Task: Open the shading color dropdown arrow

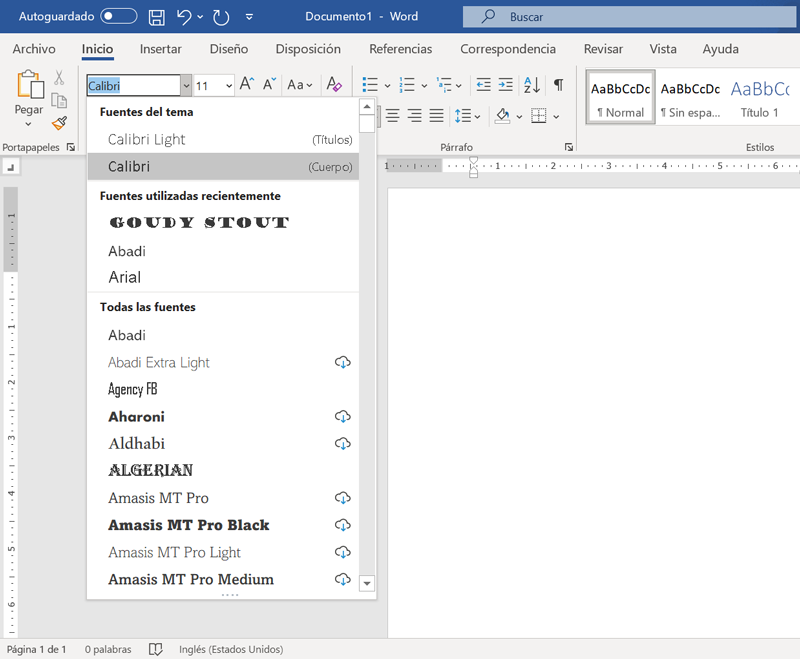Action: pos(519,117)
